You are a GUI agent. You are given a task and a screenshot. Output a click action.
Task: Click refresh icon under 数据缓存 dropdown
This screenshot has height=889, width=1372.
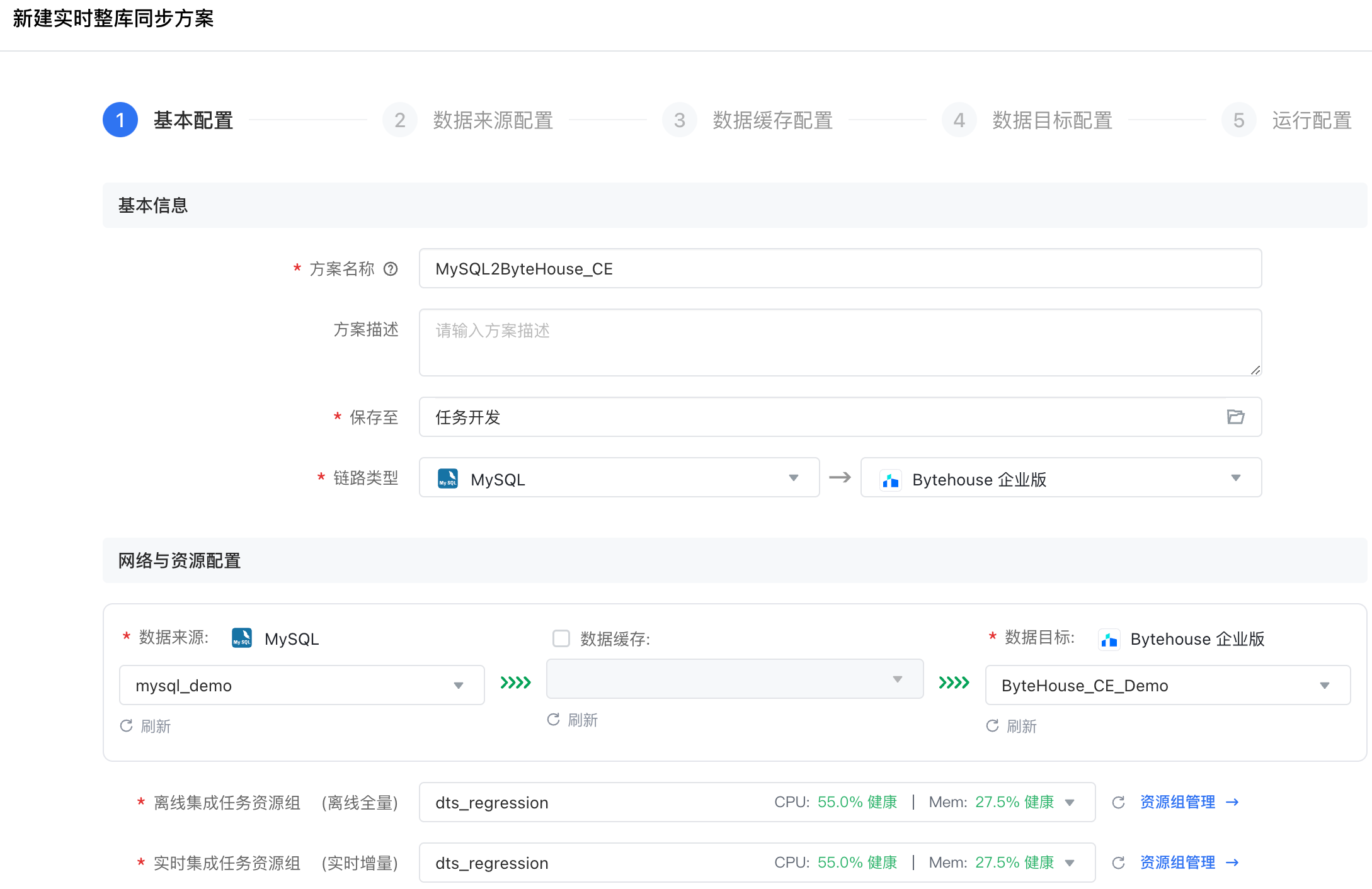coord(554,720)
